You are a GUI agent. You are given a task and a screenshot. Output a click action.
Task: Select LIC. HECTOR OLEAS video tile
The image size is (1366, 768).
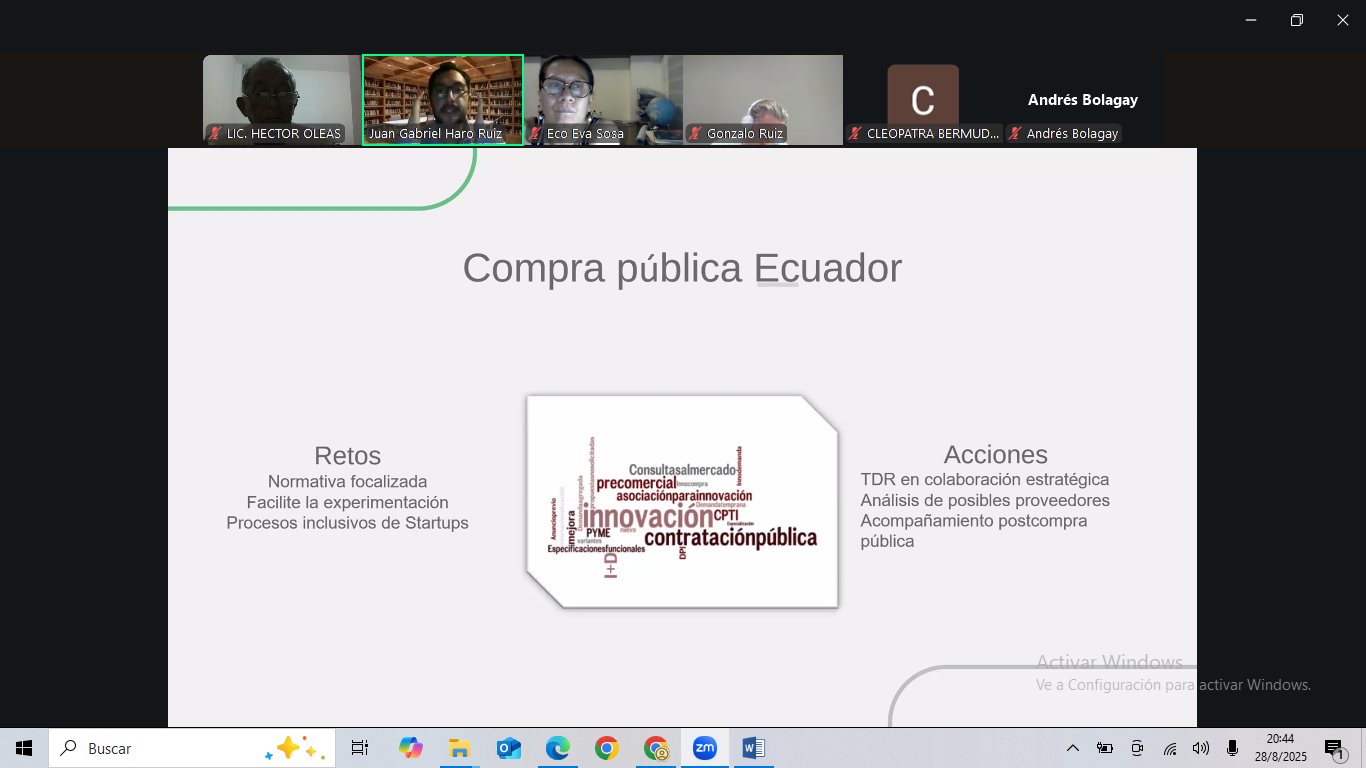pos(281,98)
